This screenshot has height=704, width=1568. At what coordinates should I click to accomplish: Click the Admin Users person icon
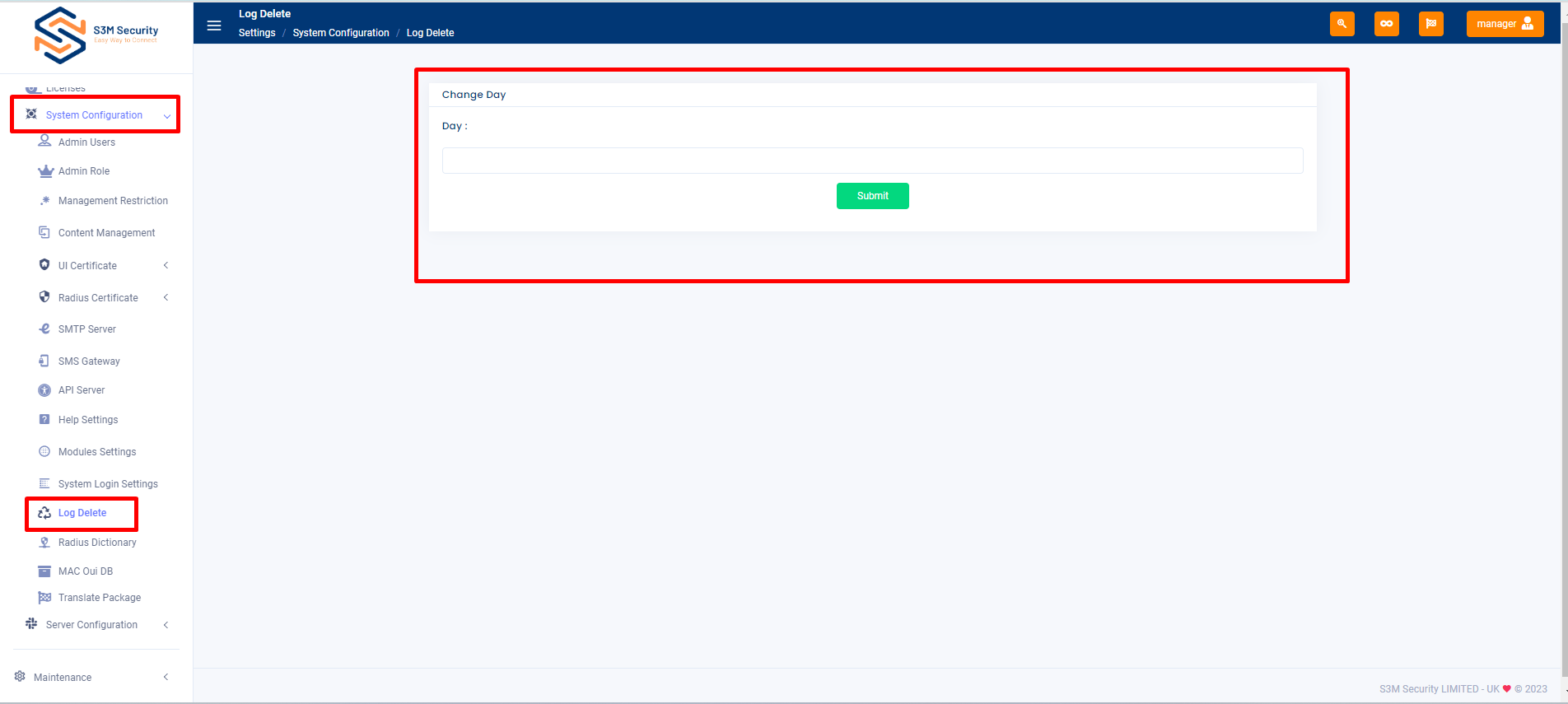44,142
